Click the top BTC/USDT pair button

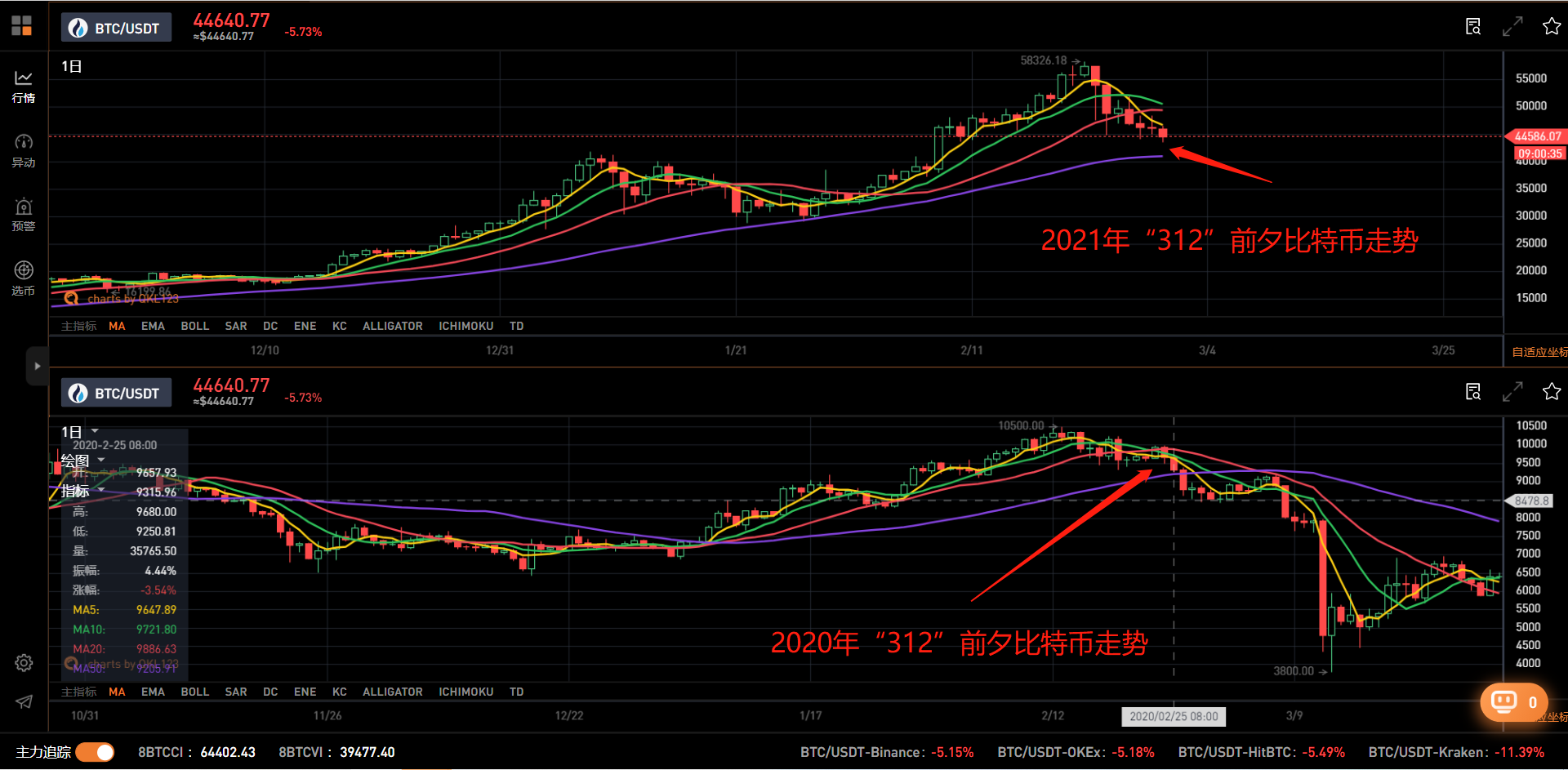[x=116, y=28]
